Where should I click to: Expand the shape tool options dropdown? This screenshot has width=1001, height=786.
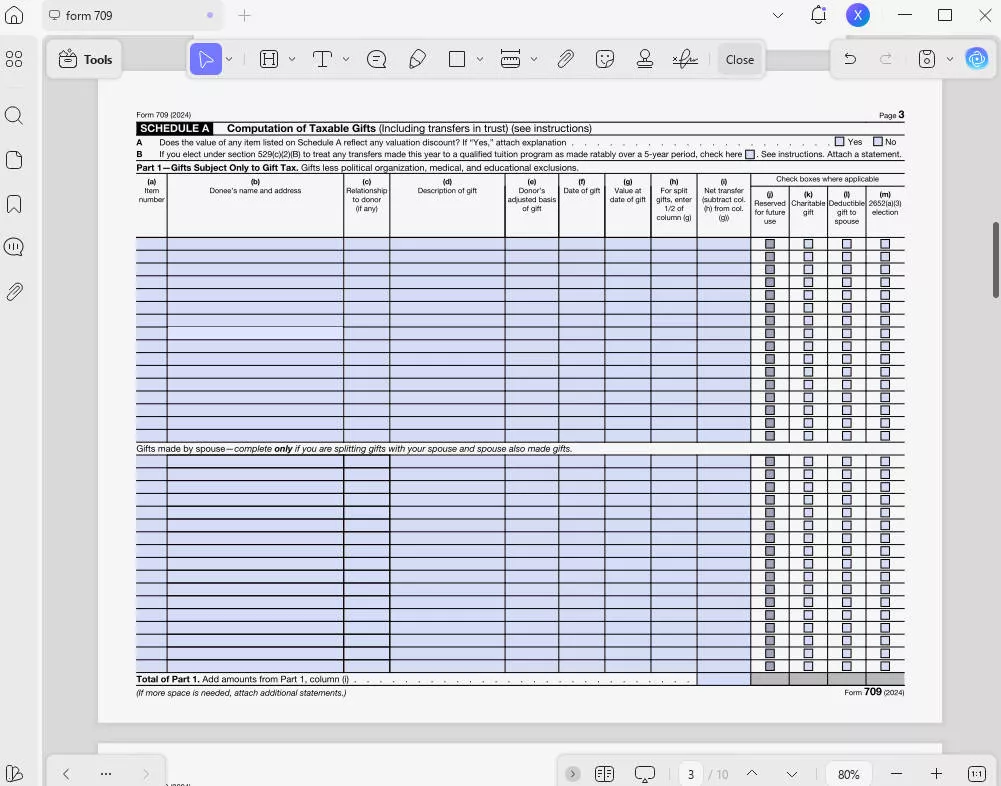(x=480, y=59)
